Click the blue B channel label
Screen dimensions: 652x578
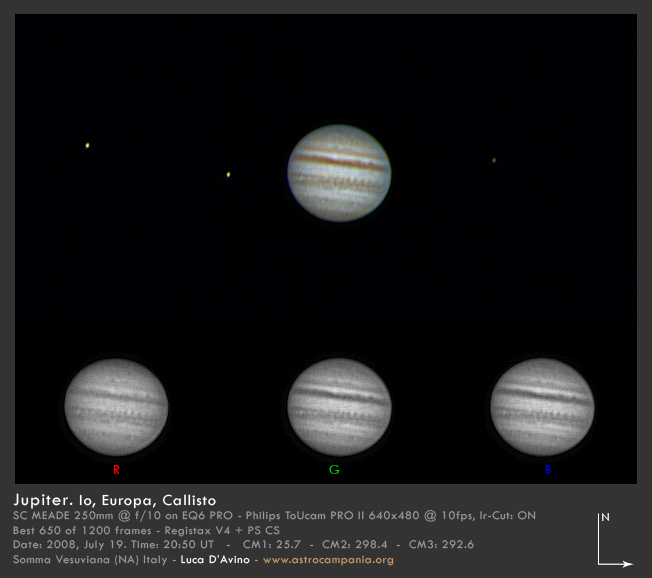tap(548, 469)
